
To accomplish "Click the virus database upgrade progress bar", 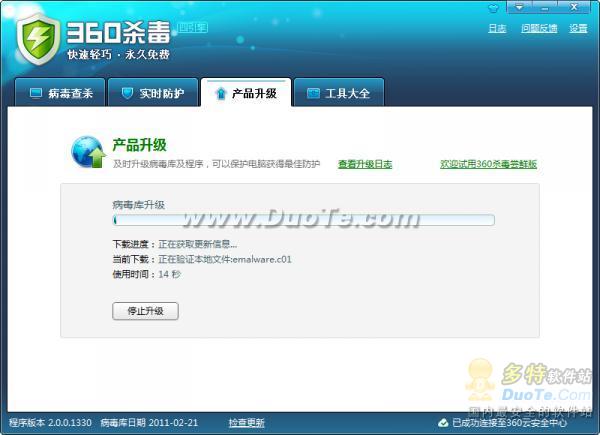I will 304,220.
